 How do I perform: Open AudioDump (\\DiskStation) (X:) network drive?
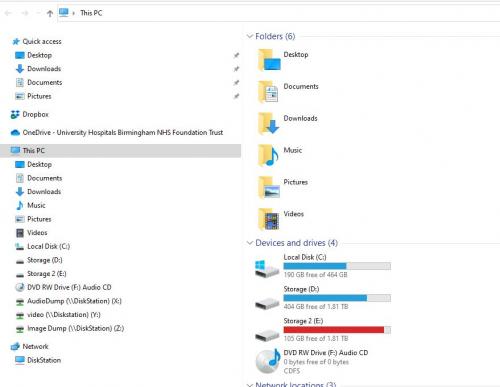[x=74, y=301]
